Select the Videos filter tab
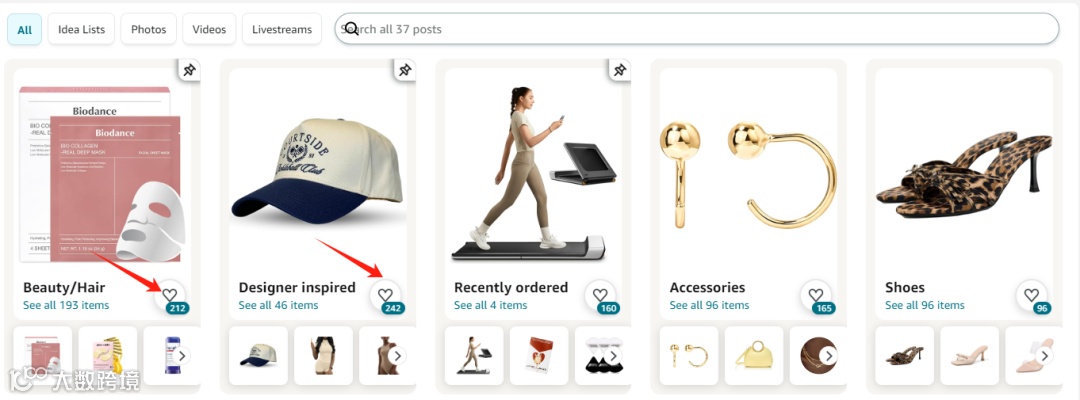The height and width of the screenshot is (400, 1080). coord(209,29)
